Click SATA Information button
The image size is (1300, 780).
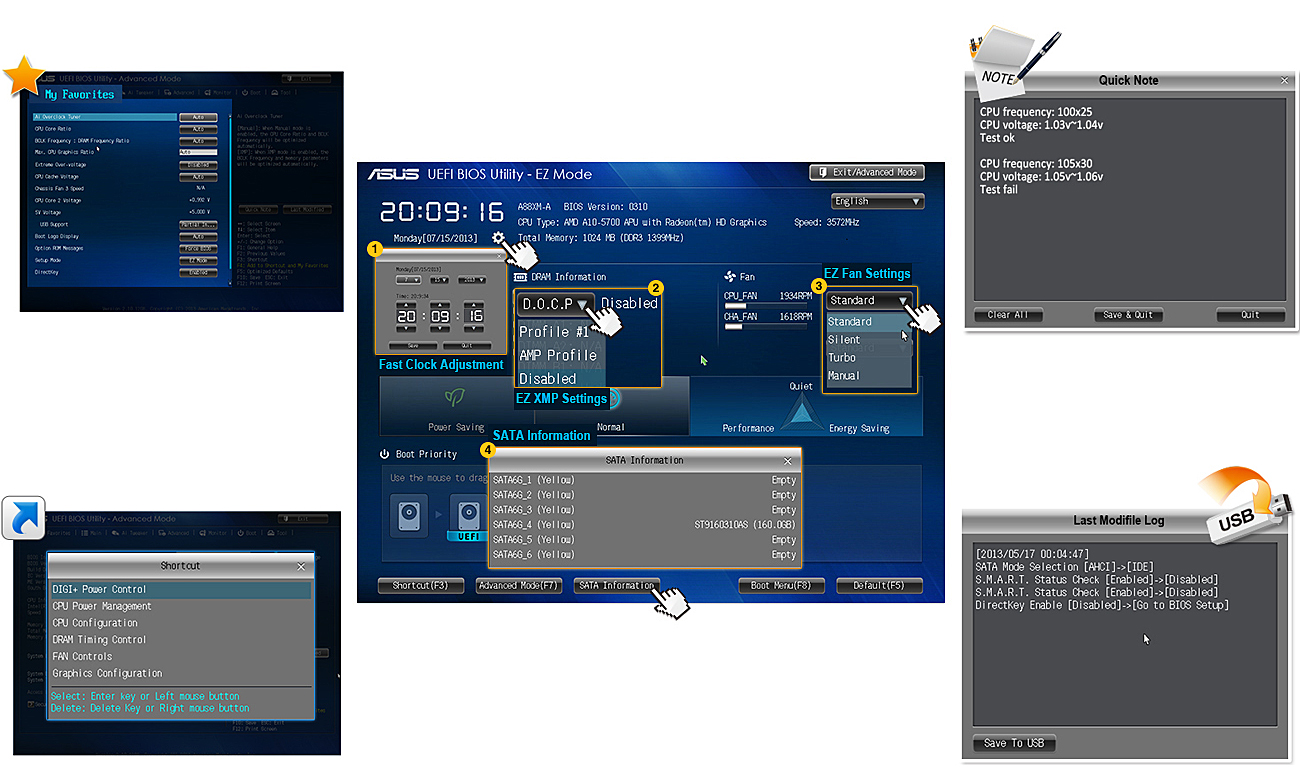coord(617,586)
